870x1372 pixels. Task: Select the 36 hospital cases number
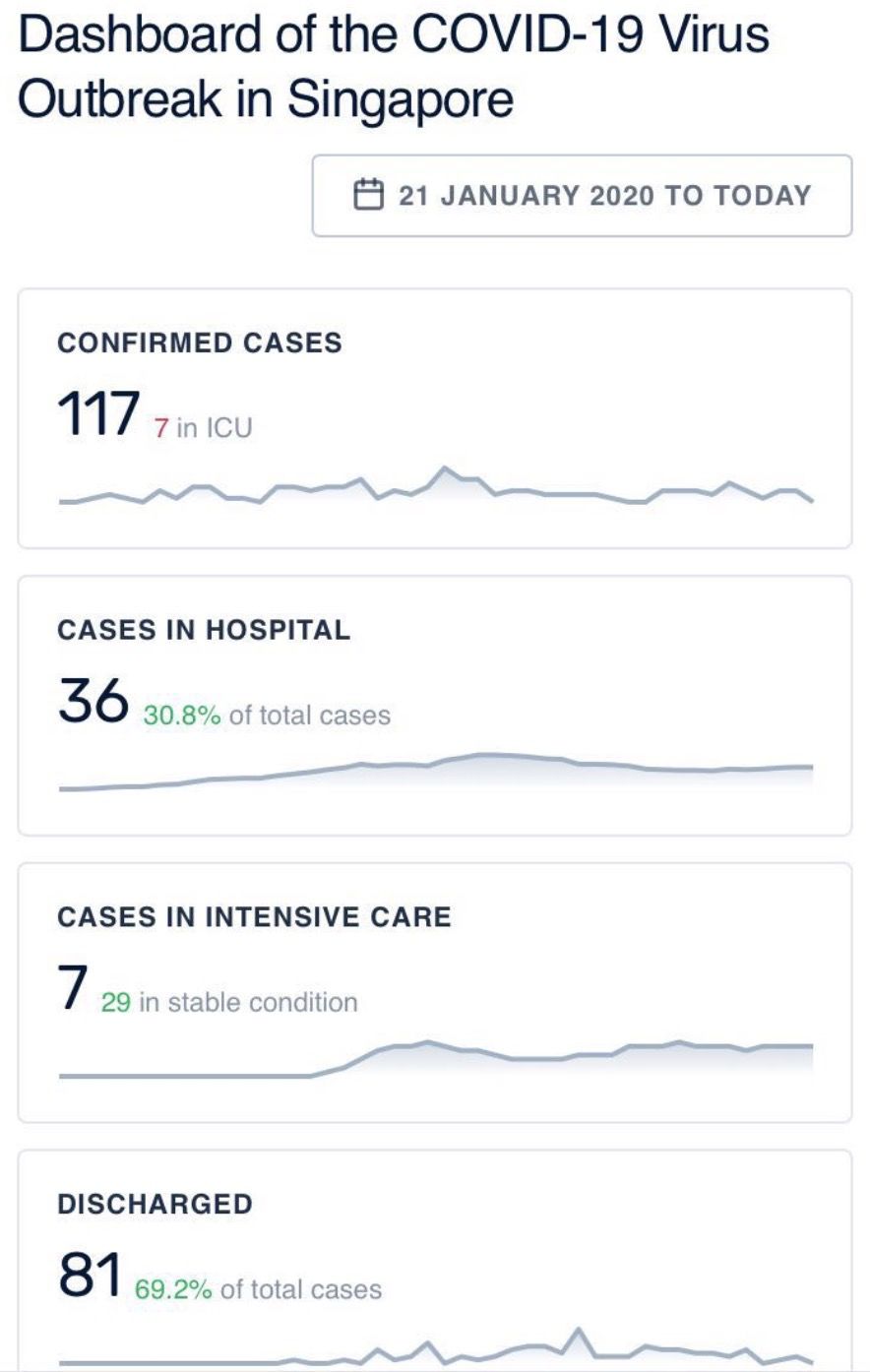pyautogui.click(x=93, y=702)
